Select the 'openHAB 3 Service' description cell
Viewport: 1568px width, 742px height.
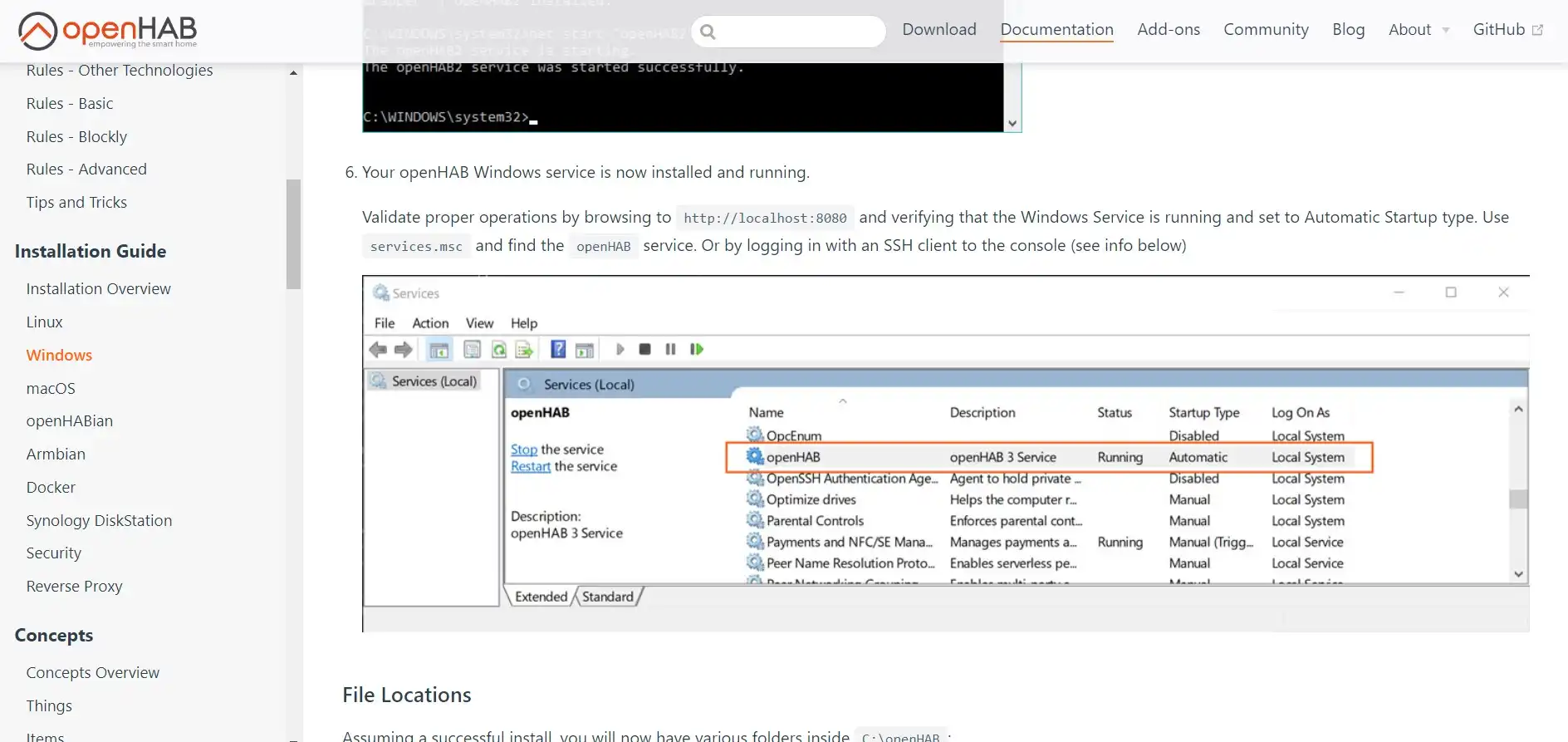(x=1002, y=457)
